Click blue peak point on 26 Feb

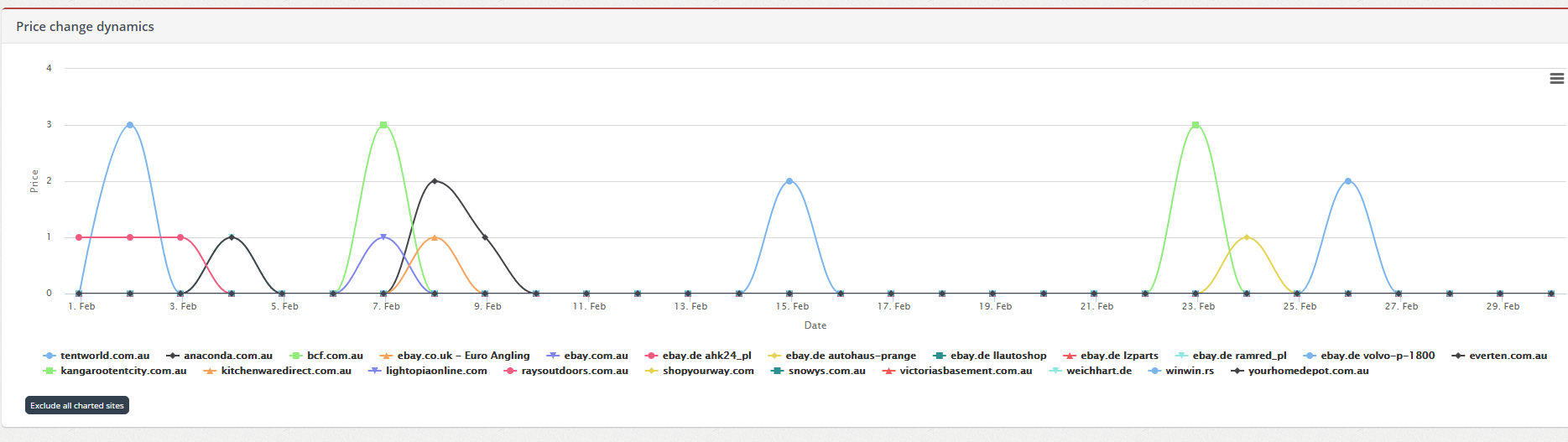pos(1348,181)
